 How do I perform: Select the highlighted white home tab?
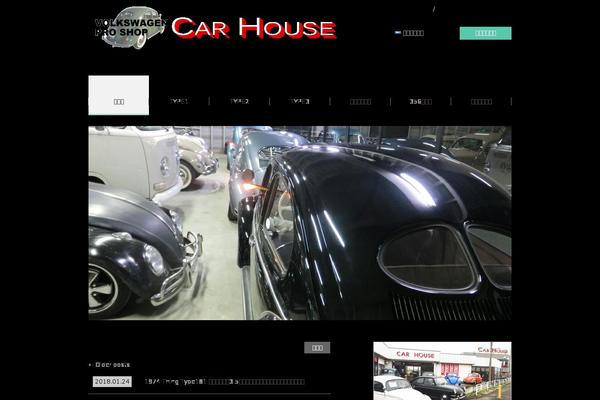(119, 95)
